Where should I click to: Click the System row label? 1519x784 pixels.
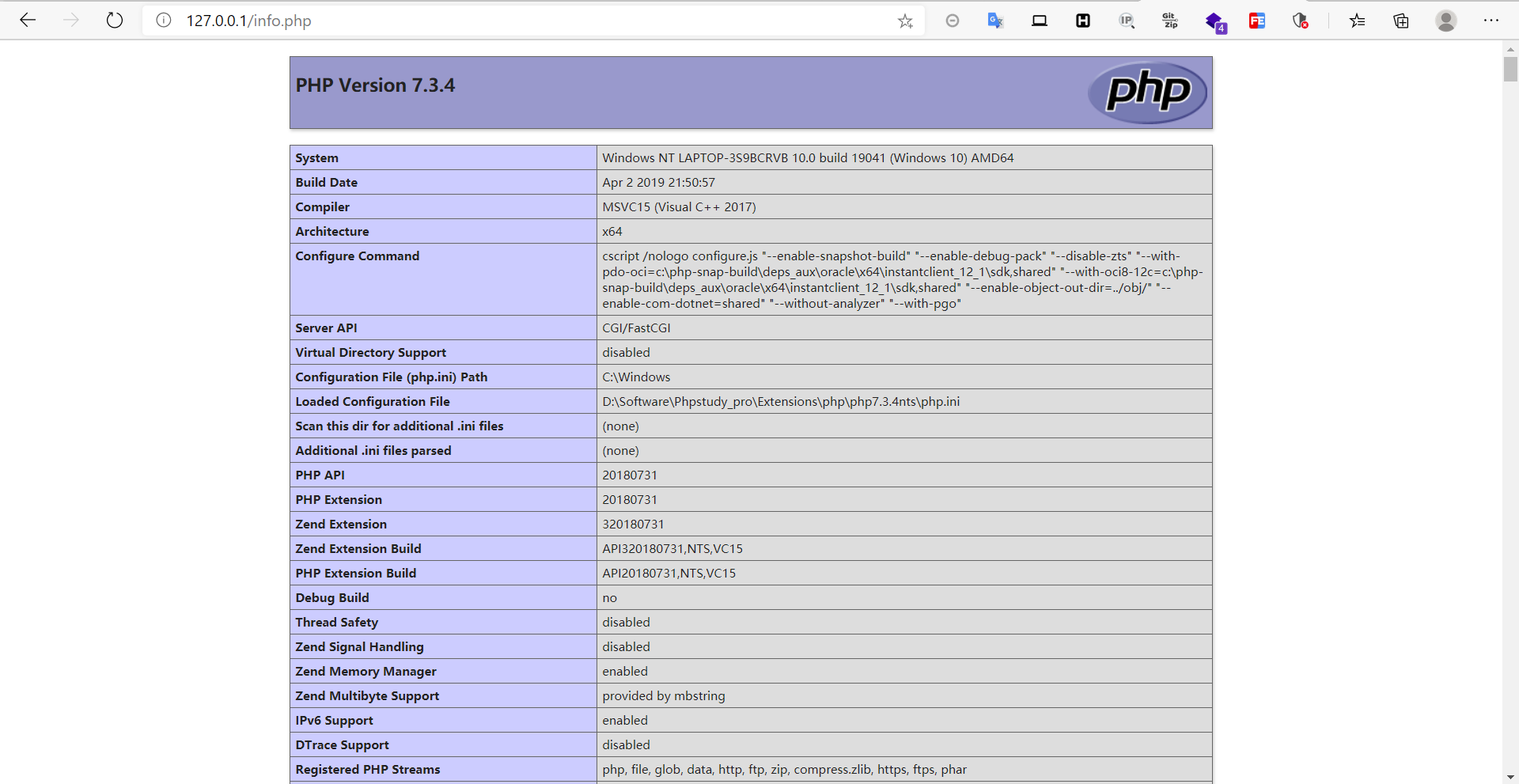point(316,158)
